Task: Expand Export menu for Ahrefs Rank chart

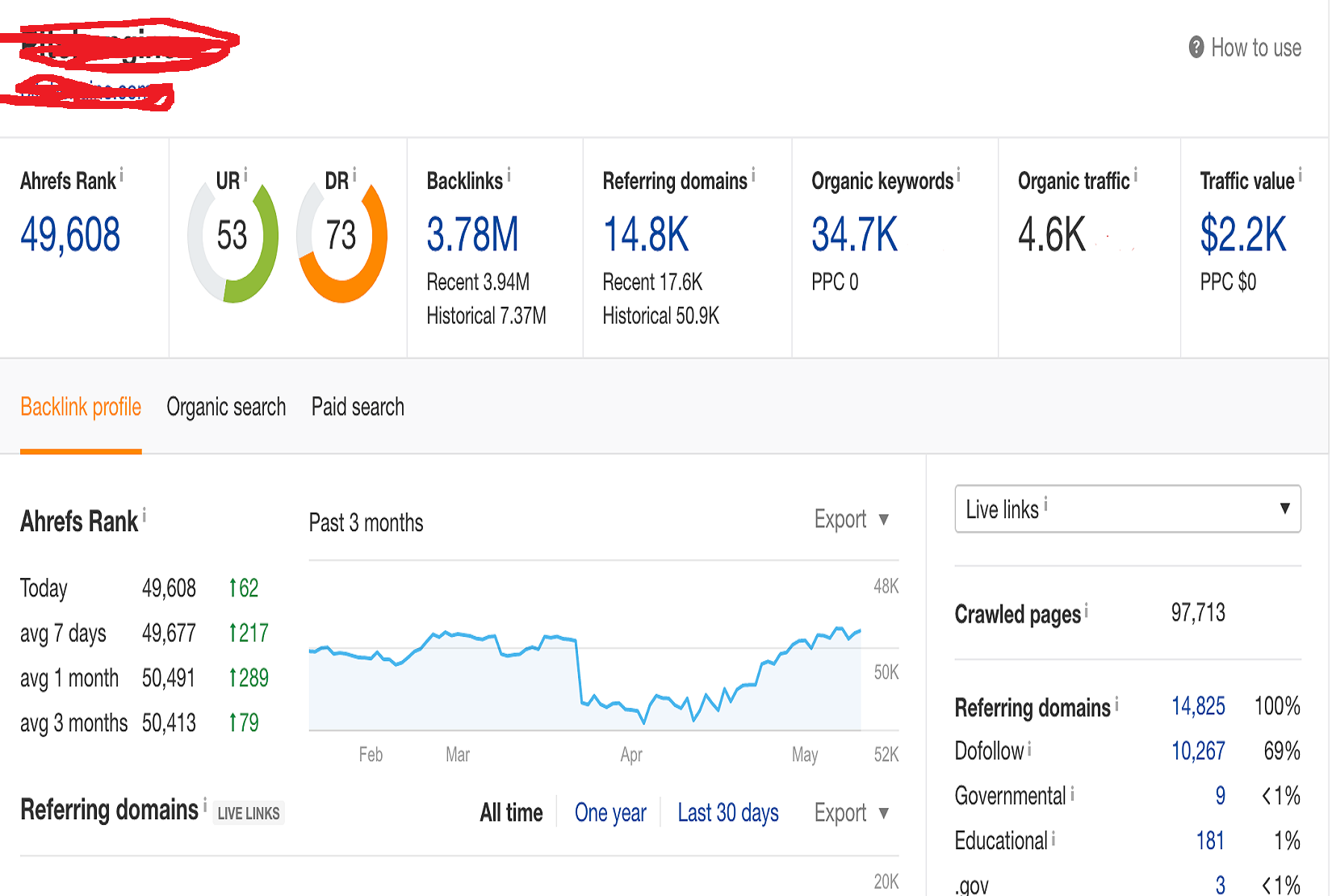Action: click(x=851, y=520)
